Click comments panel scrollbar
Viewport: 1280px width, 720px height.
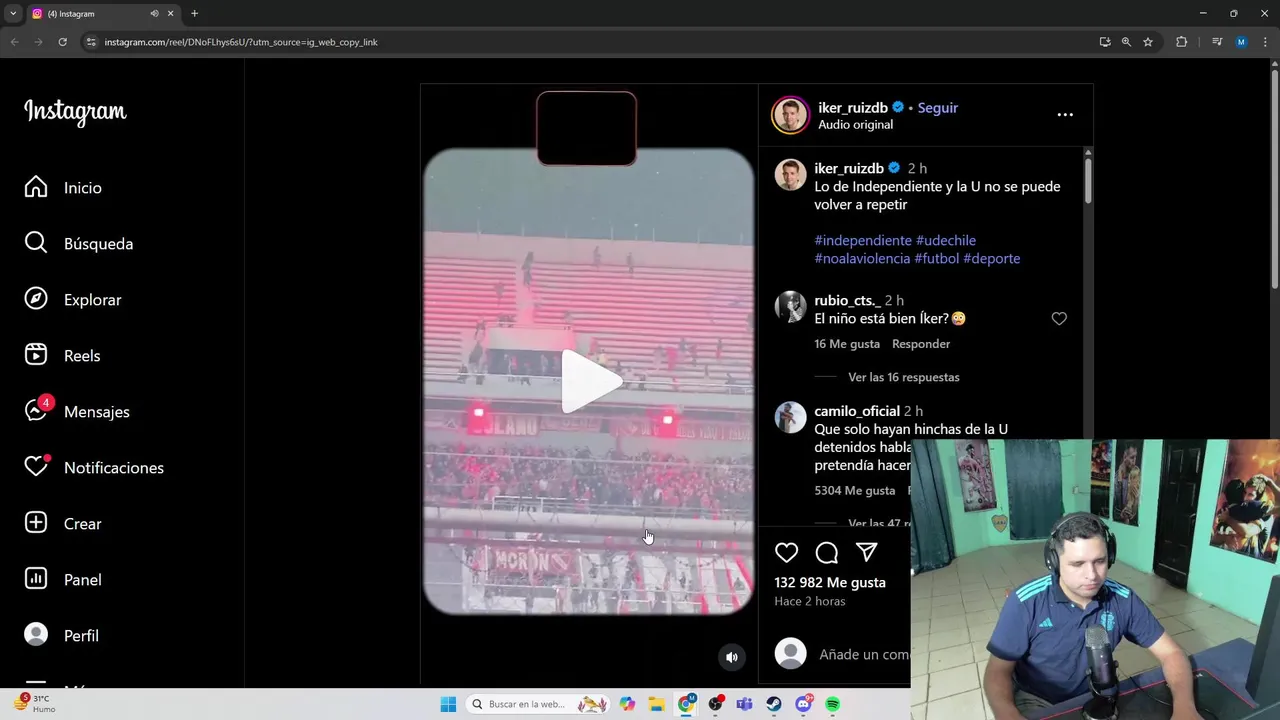pos(1088,180)
